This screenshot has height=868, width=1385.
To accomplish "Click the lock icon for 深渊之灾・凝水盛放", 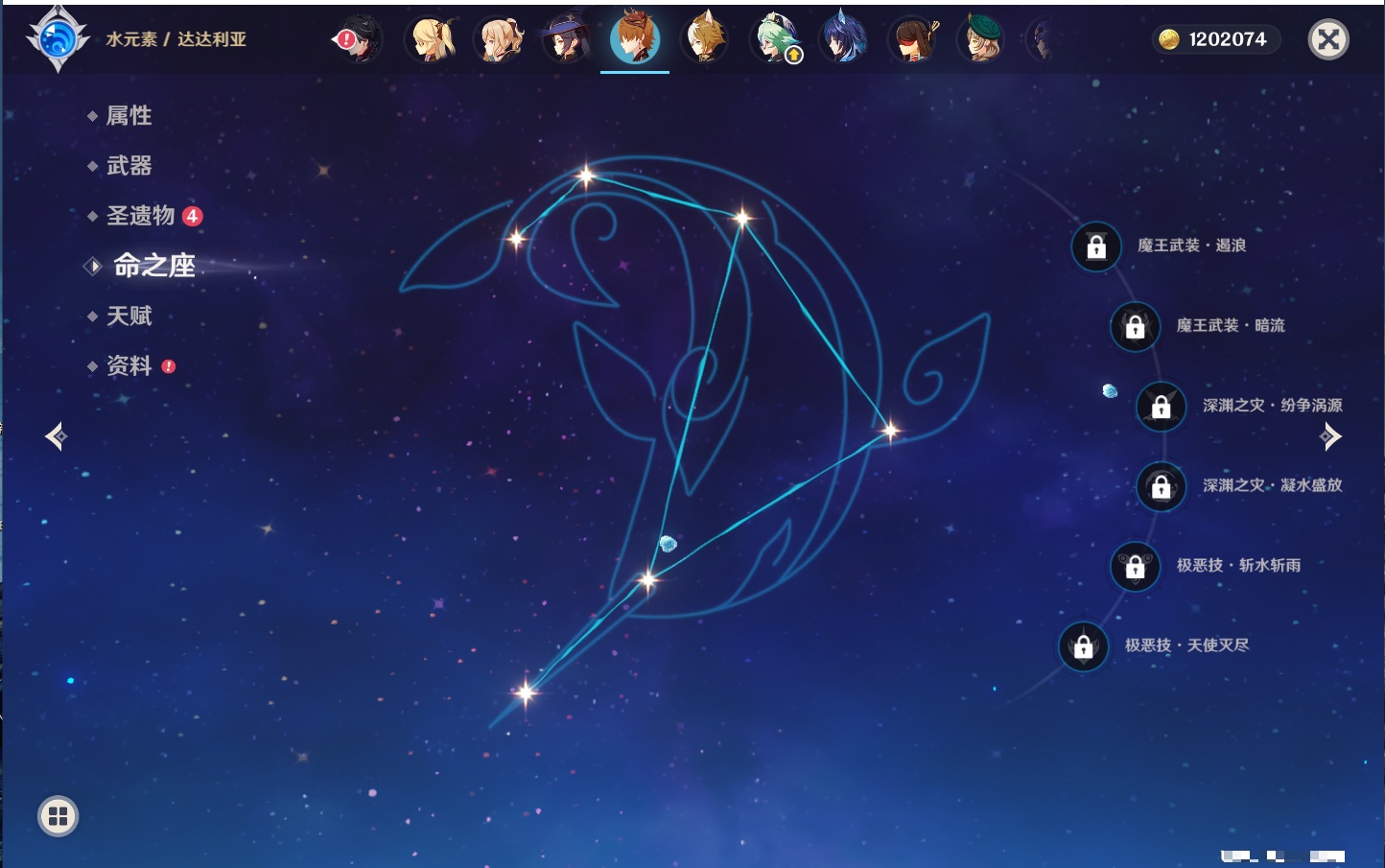I will [1161, 486].
